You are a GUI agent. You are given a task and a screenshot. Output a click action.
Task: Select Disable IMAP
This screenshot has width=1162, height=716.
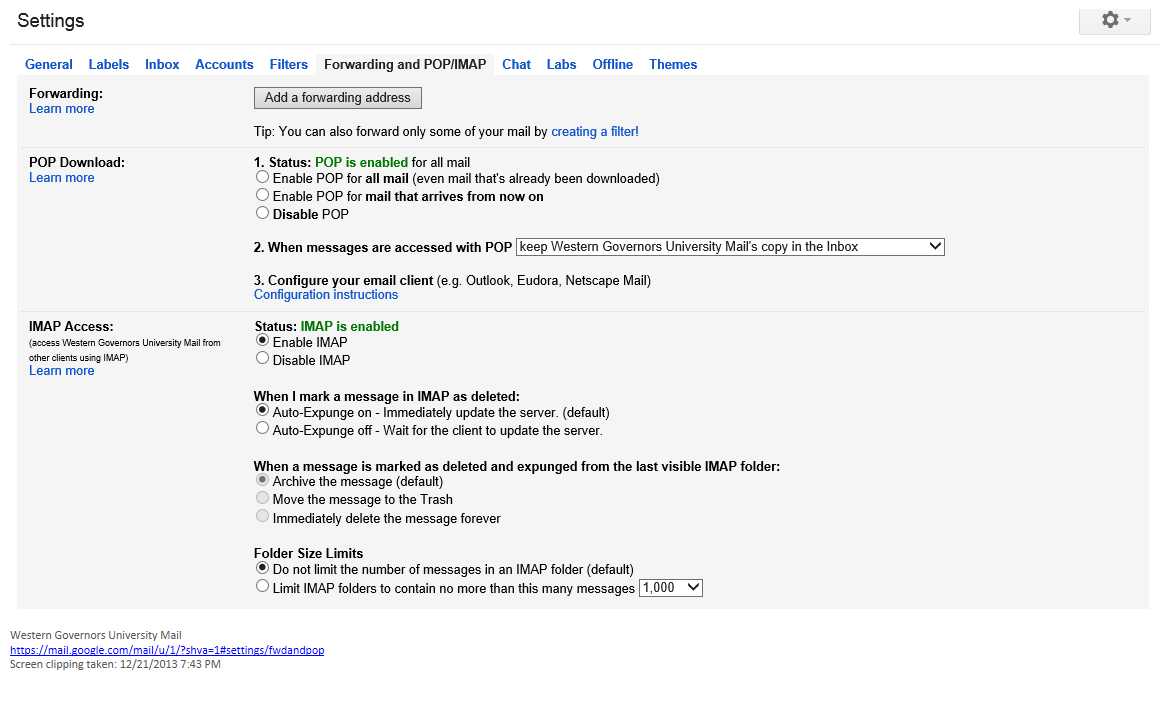(x=262, y=357)
